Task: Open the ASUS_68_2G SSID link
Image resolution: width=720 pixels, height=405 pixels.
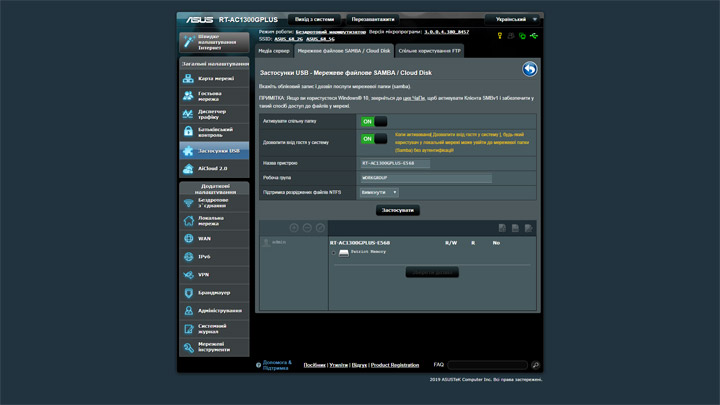Action: click(x=288, y=39)
